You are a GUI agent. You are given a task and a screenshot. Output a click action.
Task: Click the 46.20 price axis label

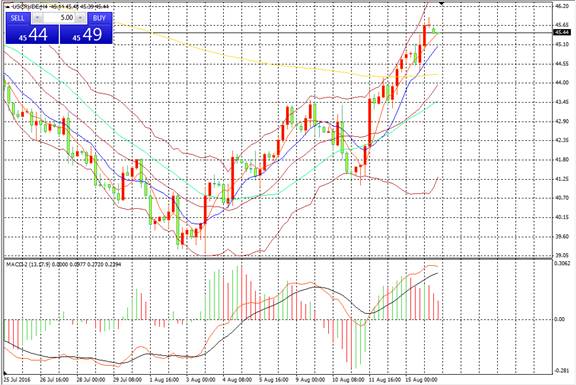(562, 6)
